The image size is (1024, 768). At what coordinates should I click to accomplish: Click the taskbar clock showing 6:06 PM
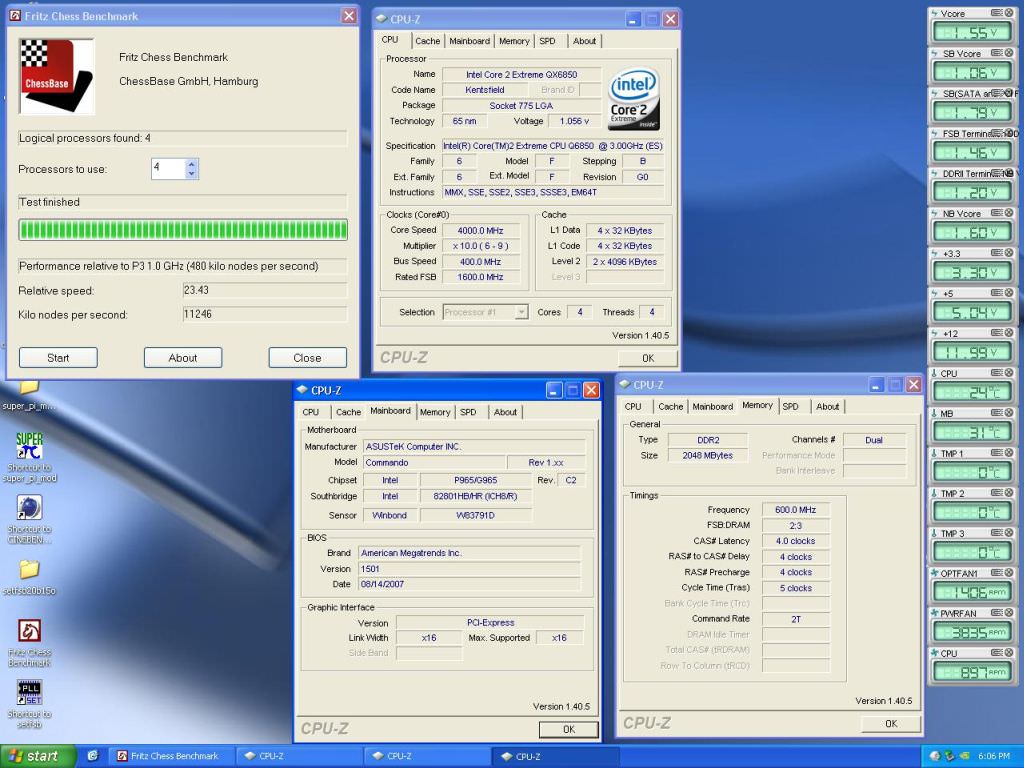click(x=994, y=756)
